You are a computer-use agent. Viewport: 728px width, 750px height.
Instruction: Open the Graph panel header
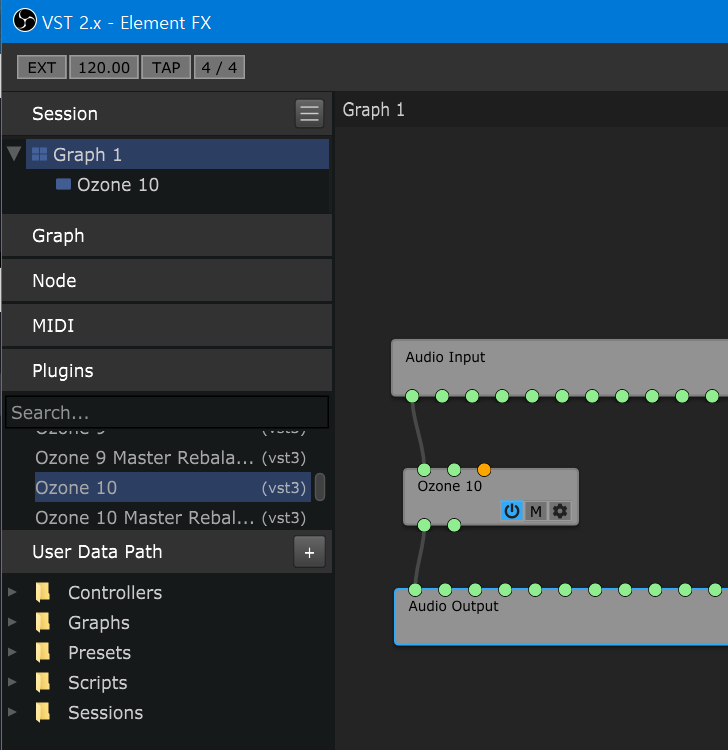pos(167,235)
